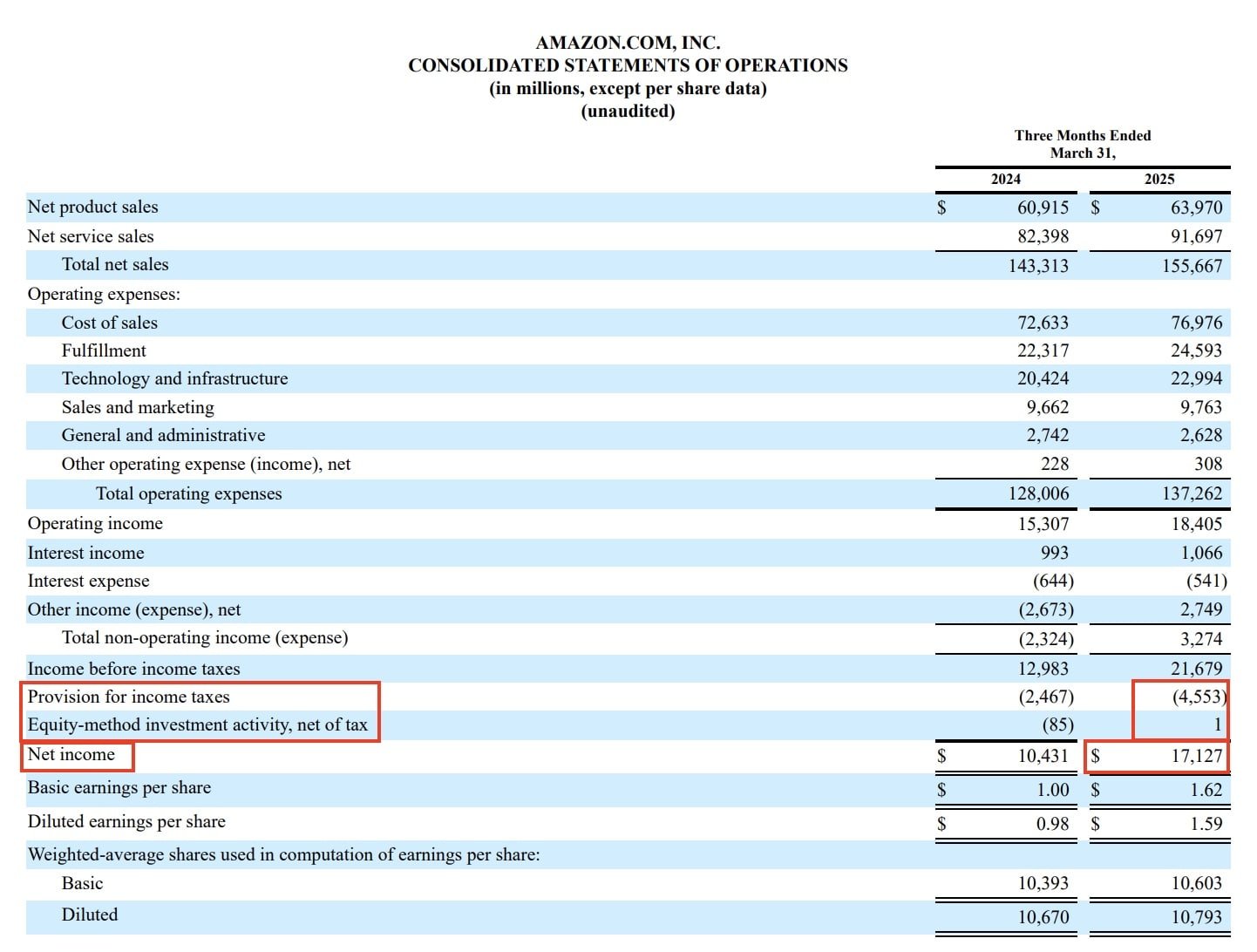The width and height of the screenshot is (1257, 952).
Task: Click the "Interest income" label
Action: pyautogui.click(x=86, y=553)
